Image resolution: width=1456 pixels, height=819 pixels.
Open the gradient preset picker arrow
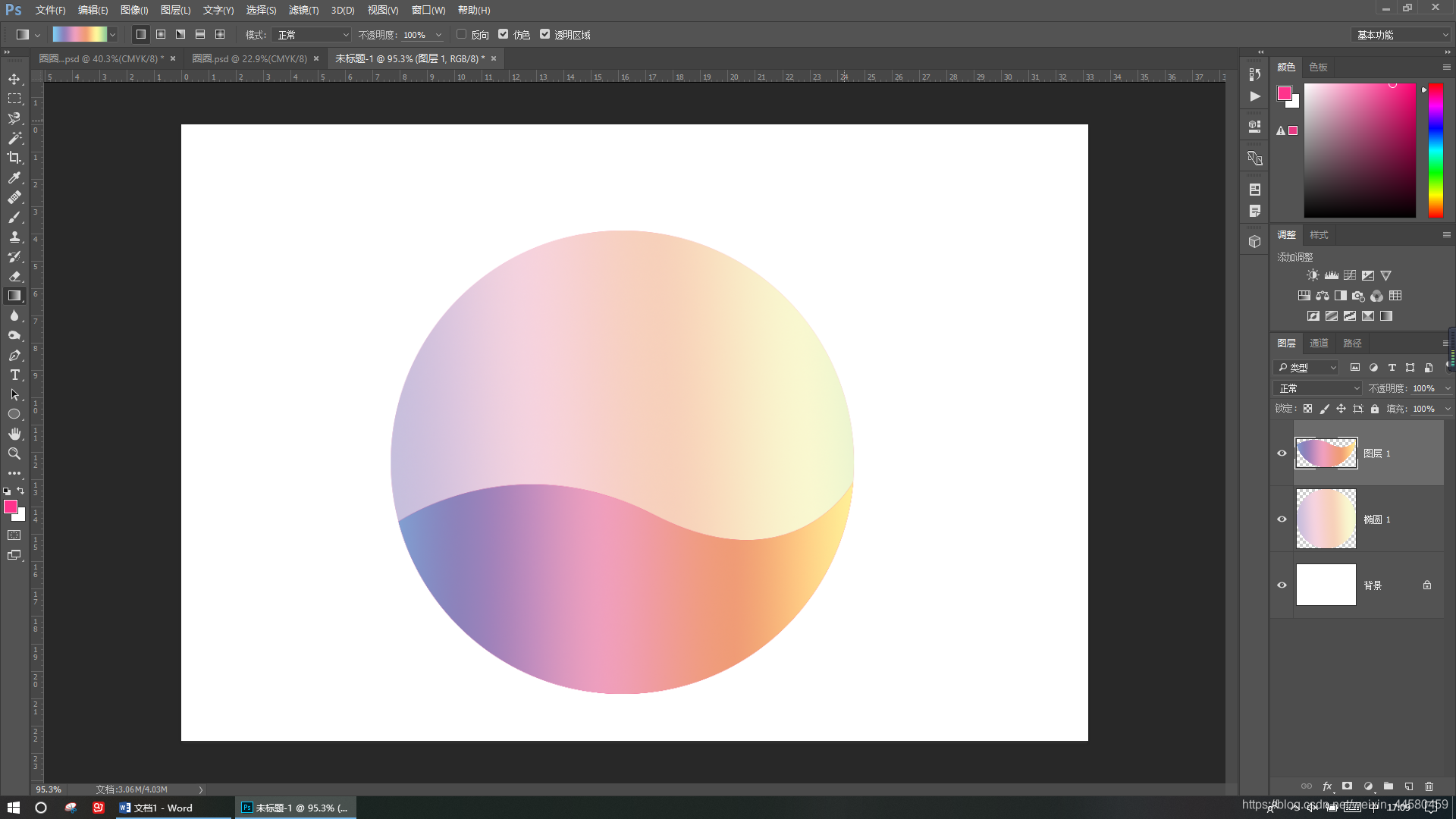(112, 35)
